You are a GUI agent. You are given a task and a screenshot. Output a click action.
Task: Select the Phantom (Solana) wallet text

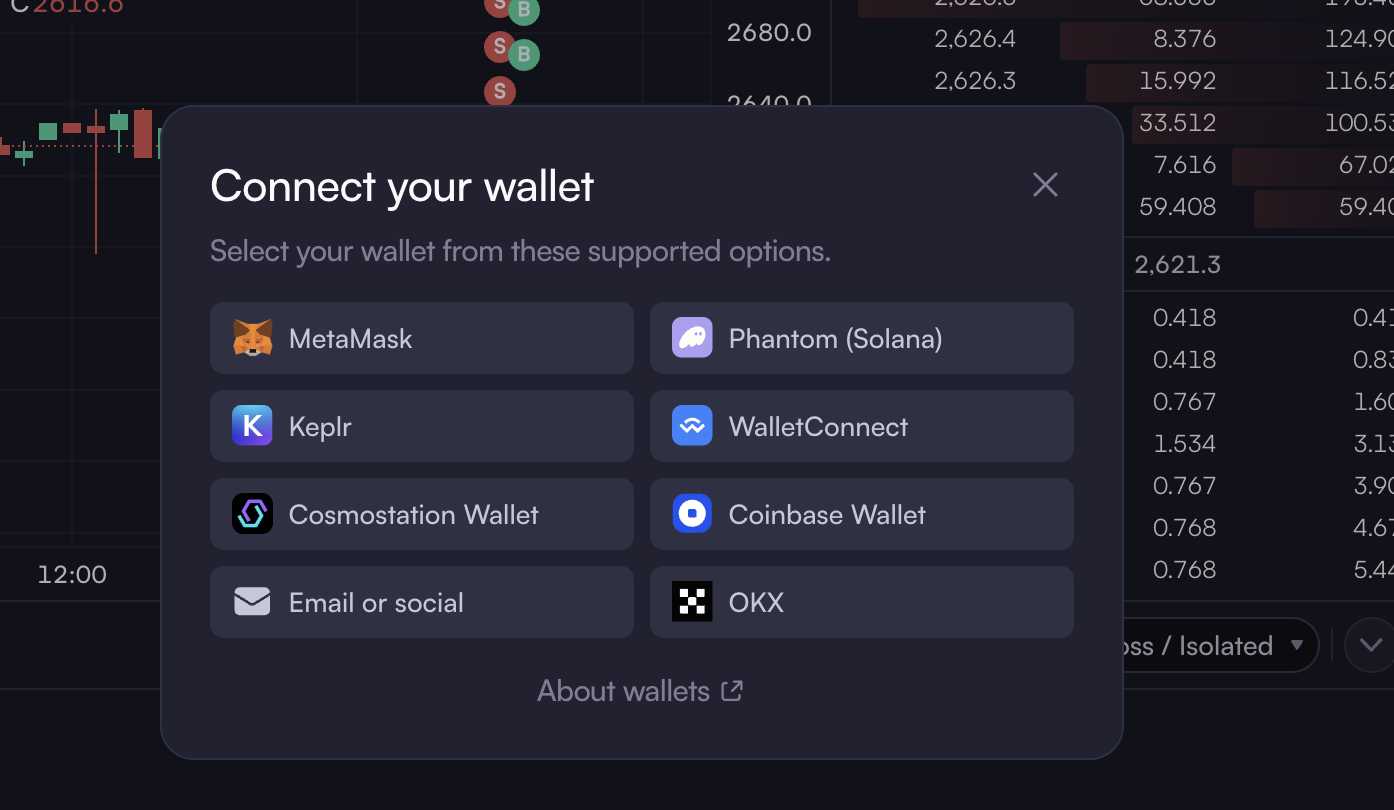[835, 339]
